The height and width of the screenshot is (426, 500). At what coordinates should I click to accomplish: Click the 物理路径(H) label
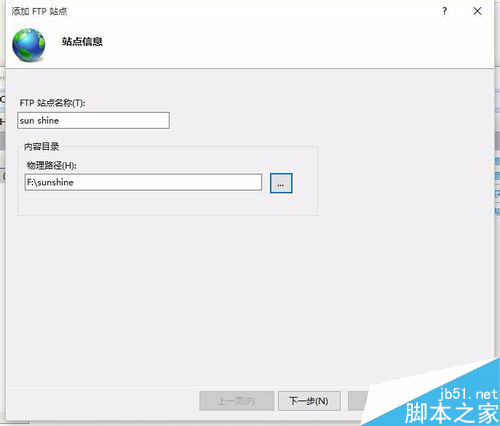pyautogui.click(x=52, y=165)
